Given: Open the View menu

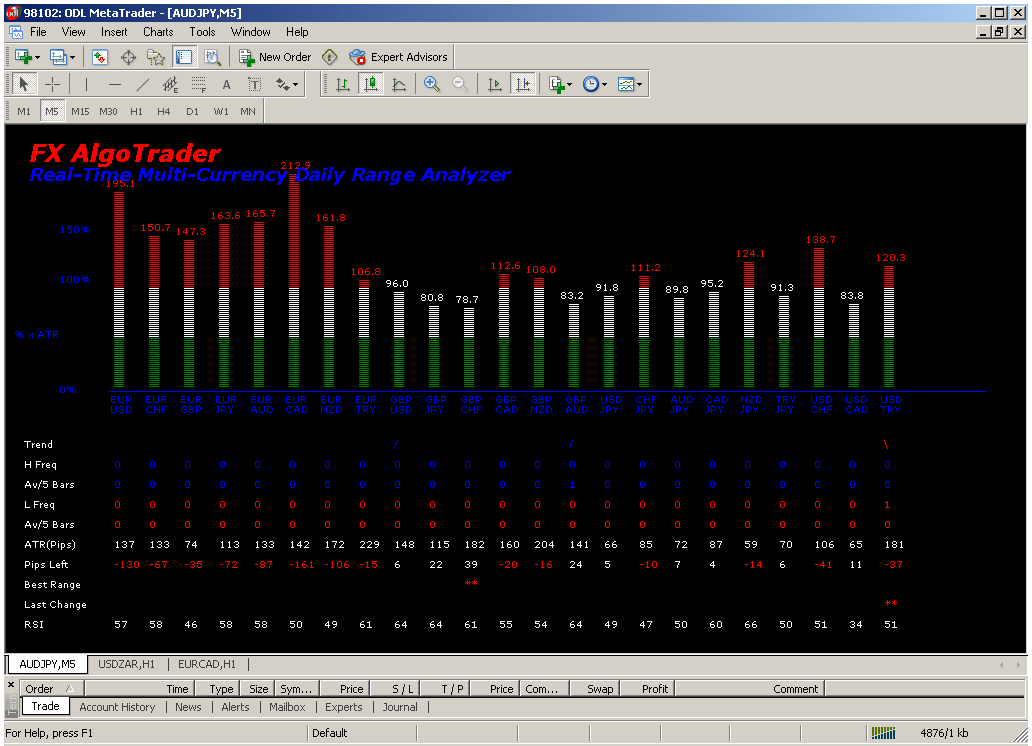Looking at the screenshot, I should point(74,32).
